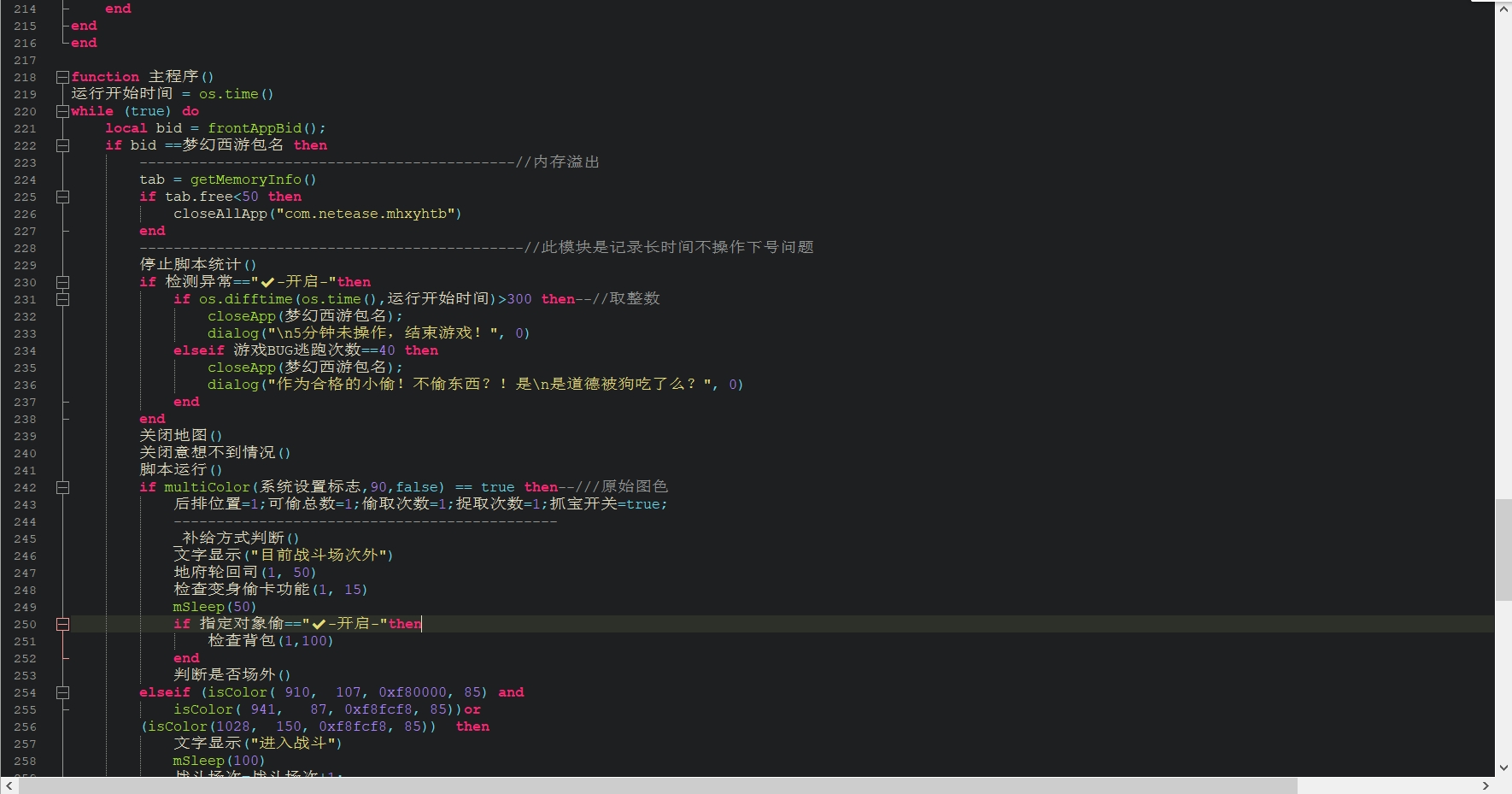Click dialog text "作为合格的小偷"

point(336,385)
